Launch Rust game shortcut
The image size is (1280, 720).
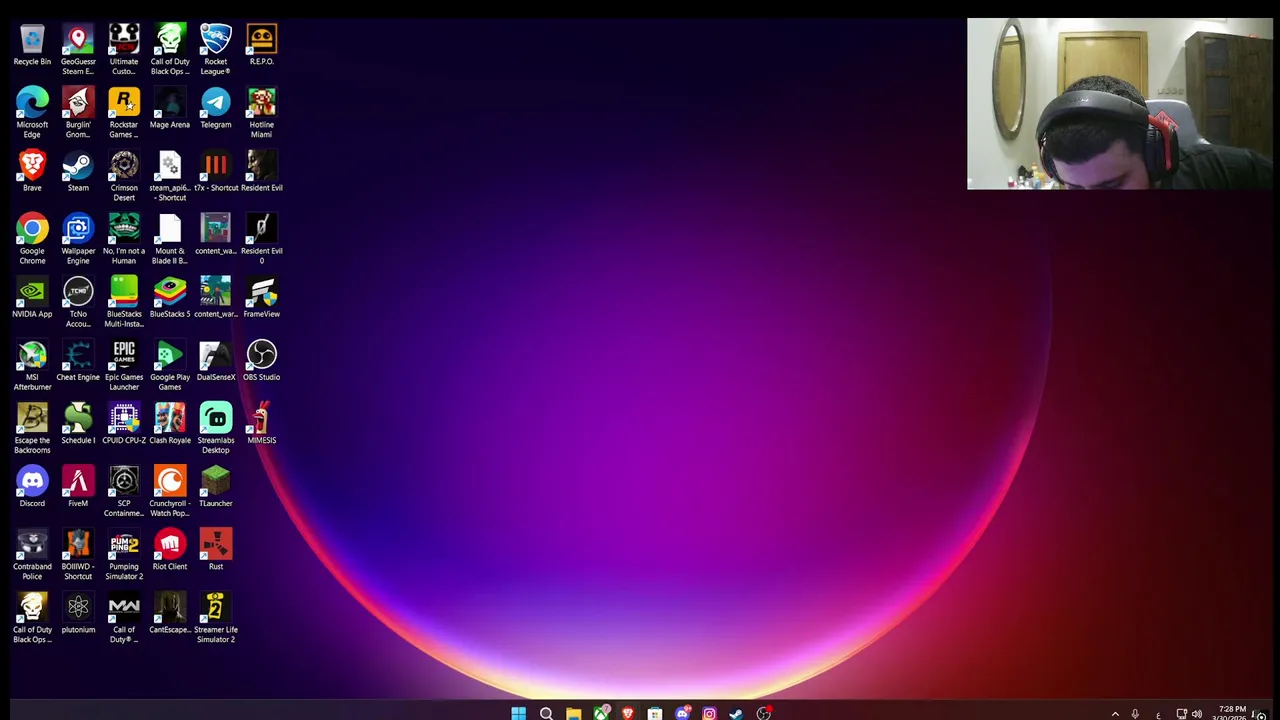coord(216,550)
